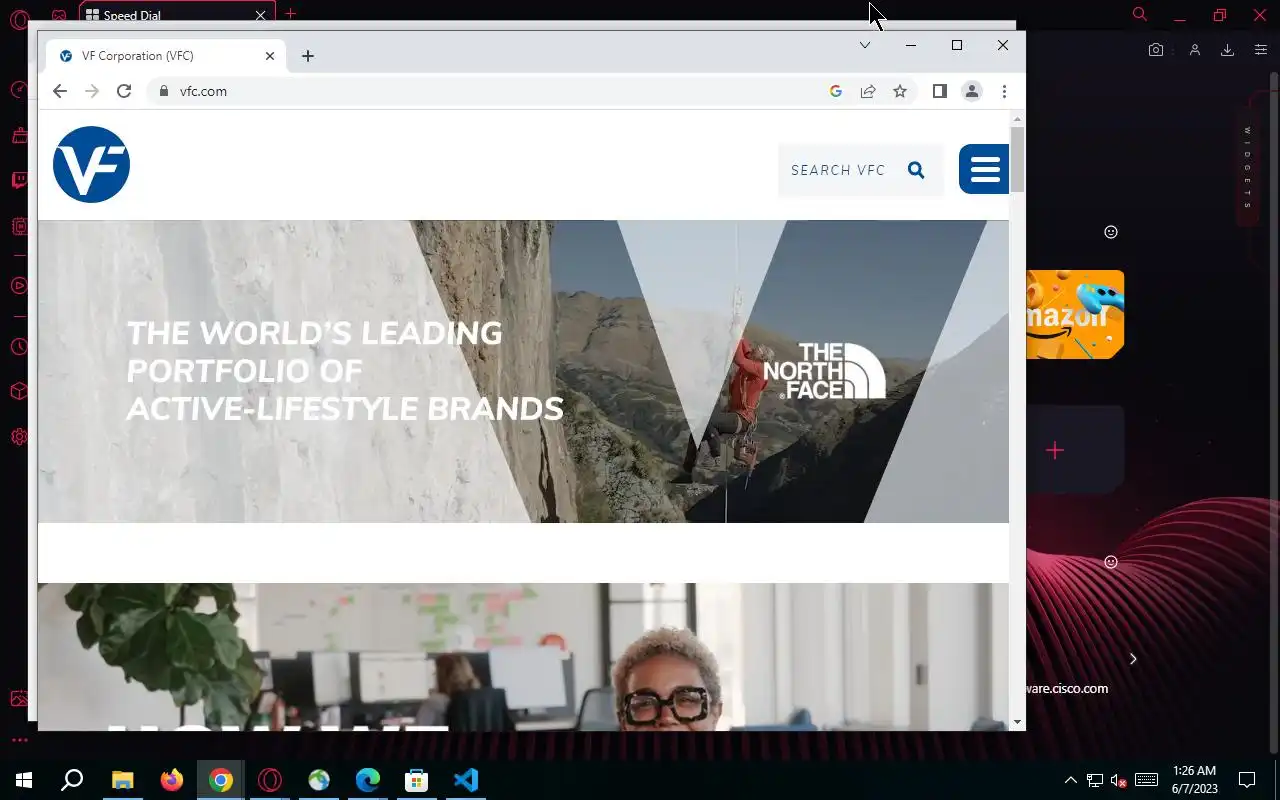Open a new tab in Chrome
Image resolution: width=1280 pixels, height=800 pixels.
tap(308, 56)
